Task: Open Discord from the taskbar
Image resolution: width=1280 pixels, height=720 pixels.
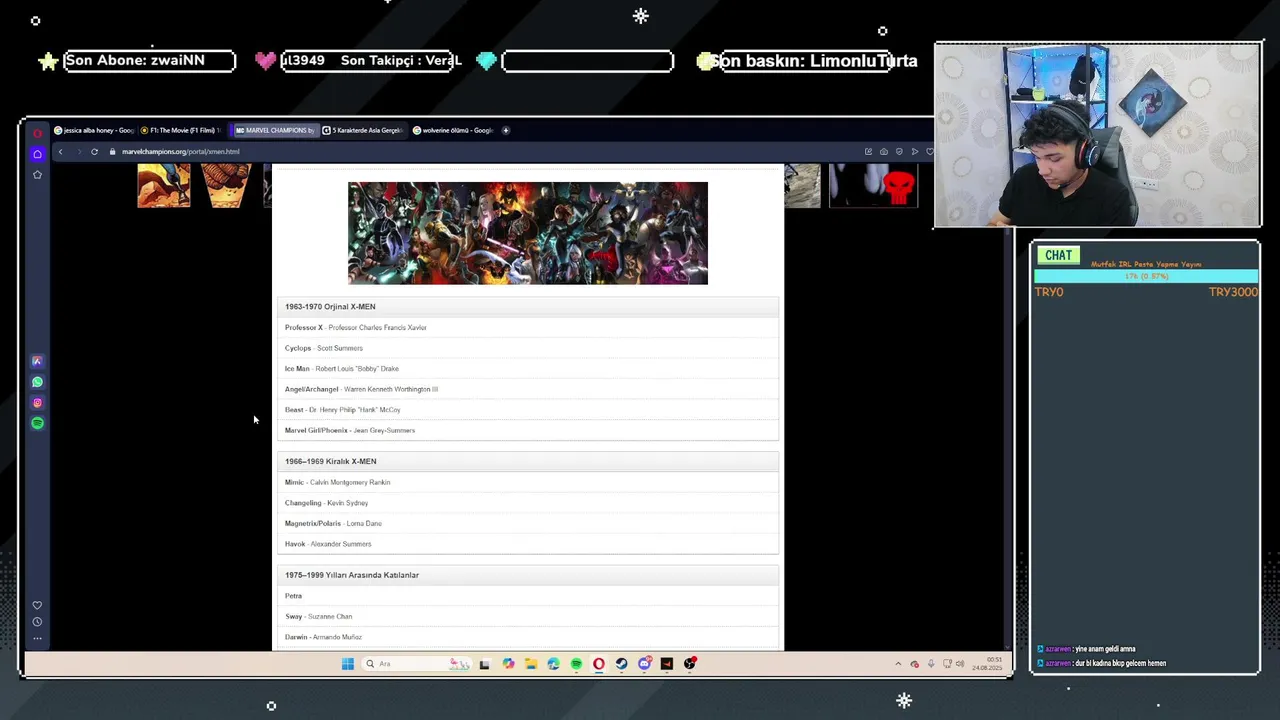Action: coord(644,664)
